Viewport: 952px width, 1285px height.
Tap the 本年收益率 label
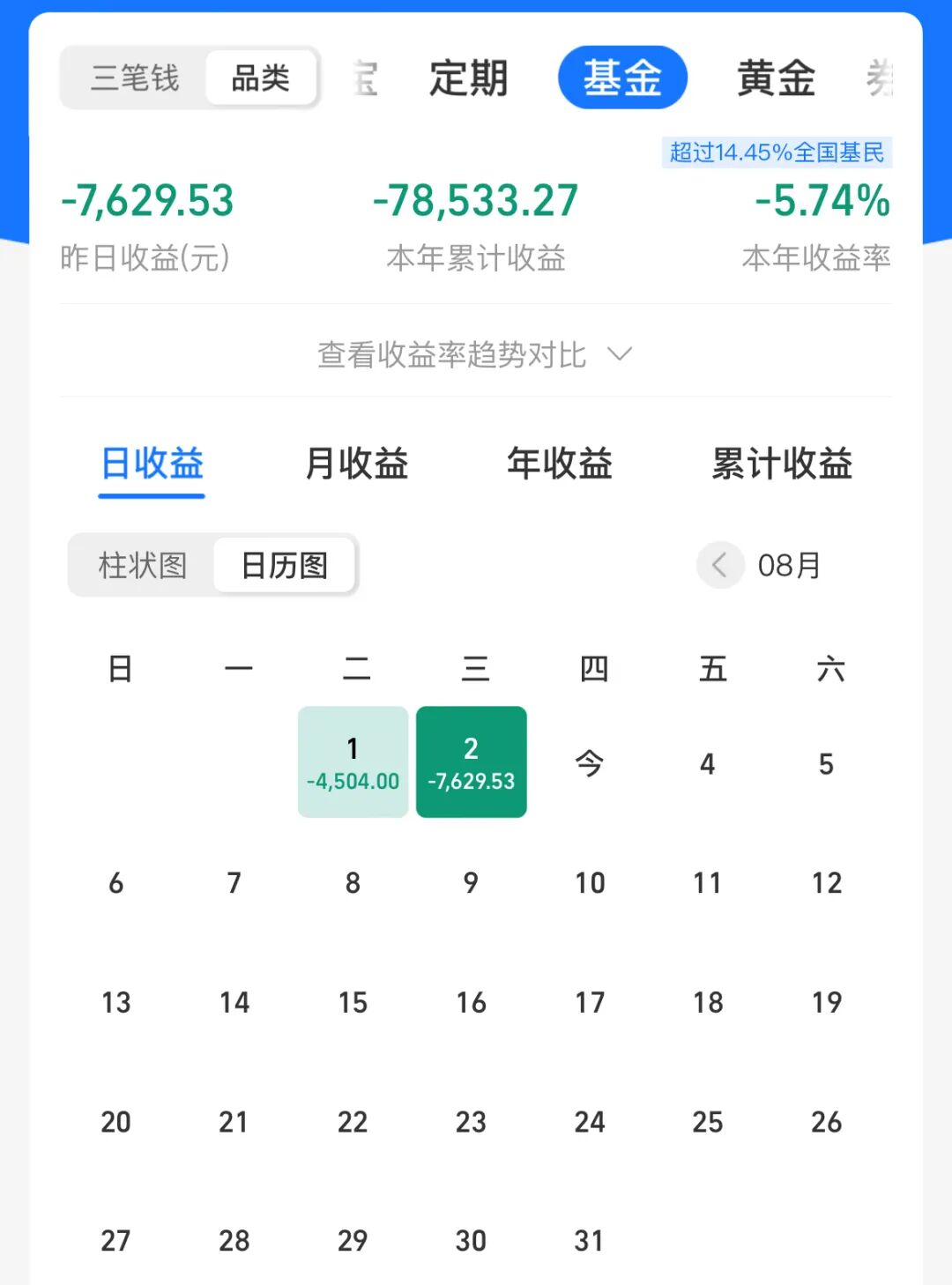click(x=816, y=258)
